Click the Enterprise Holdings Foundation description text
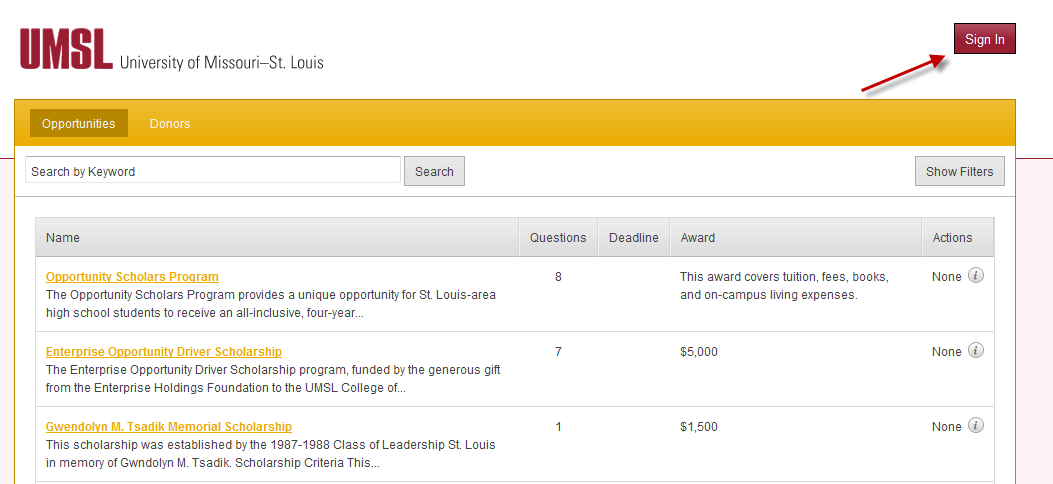1053x484 pixels. pyautogui.click(x=273, y=379)
